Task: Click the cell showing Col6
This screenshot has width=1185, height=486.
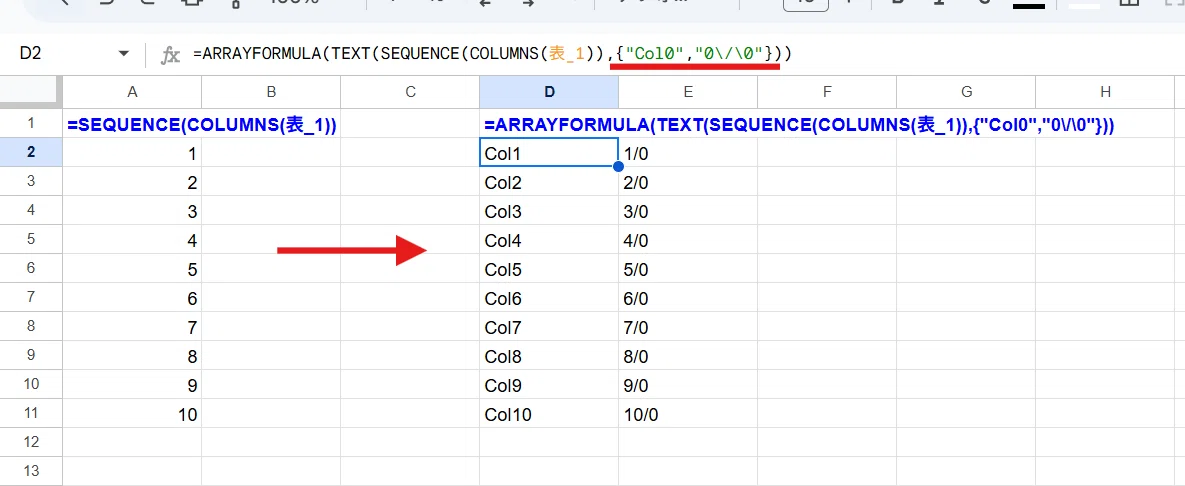Action: (549, 297)
